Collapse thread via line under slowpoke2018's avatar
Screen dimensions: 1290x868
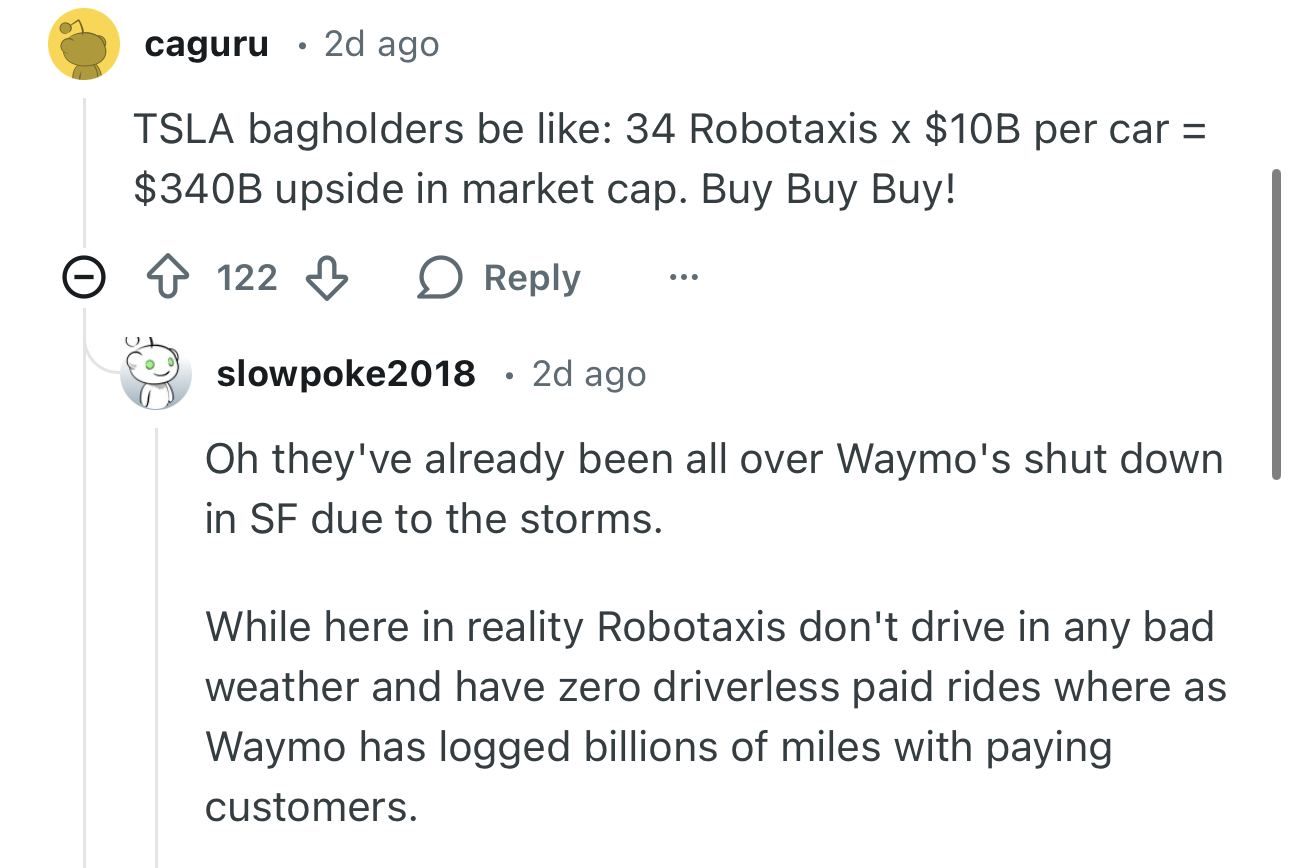(x=156, y=640)
